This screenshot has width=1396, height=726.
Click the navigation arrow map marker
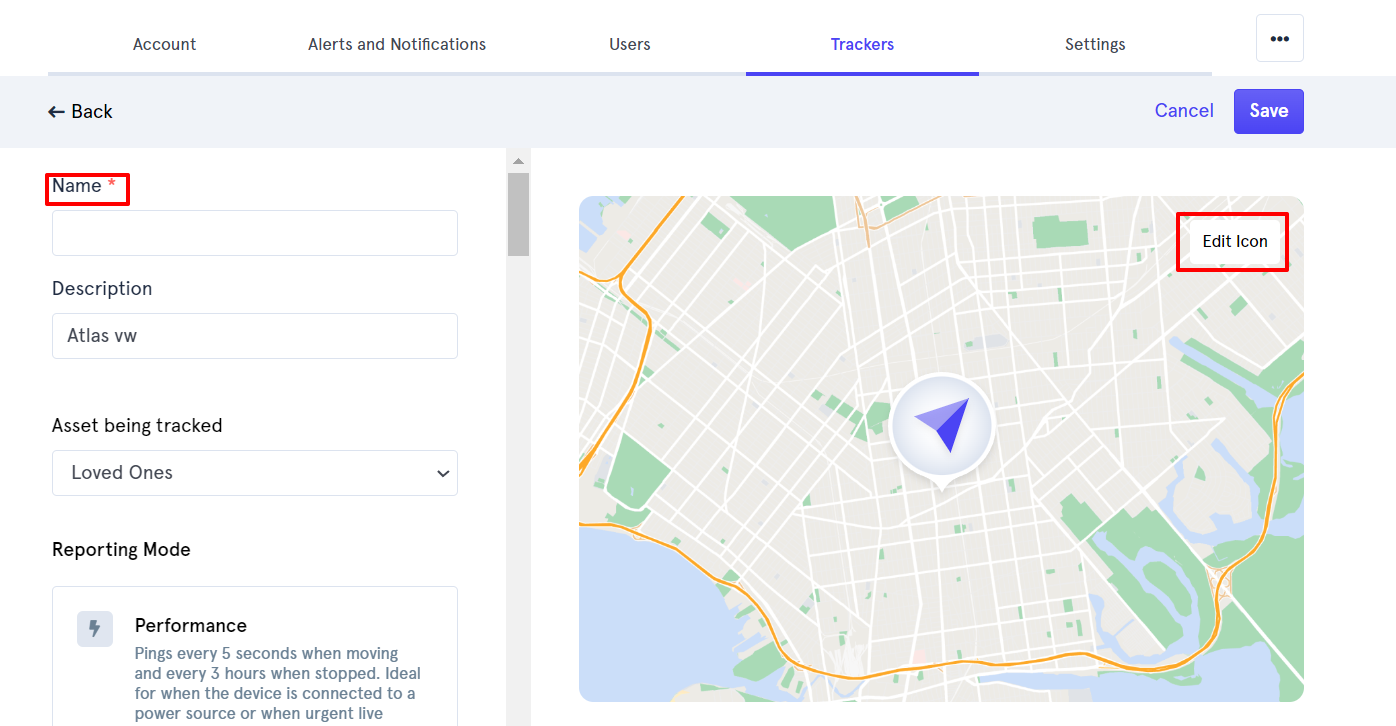pyautogui.click(x=941, y=427)
